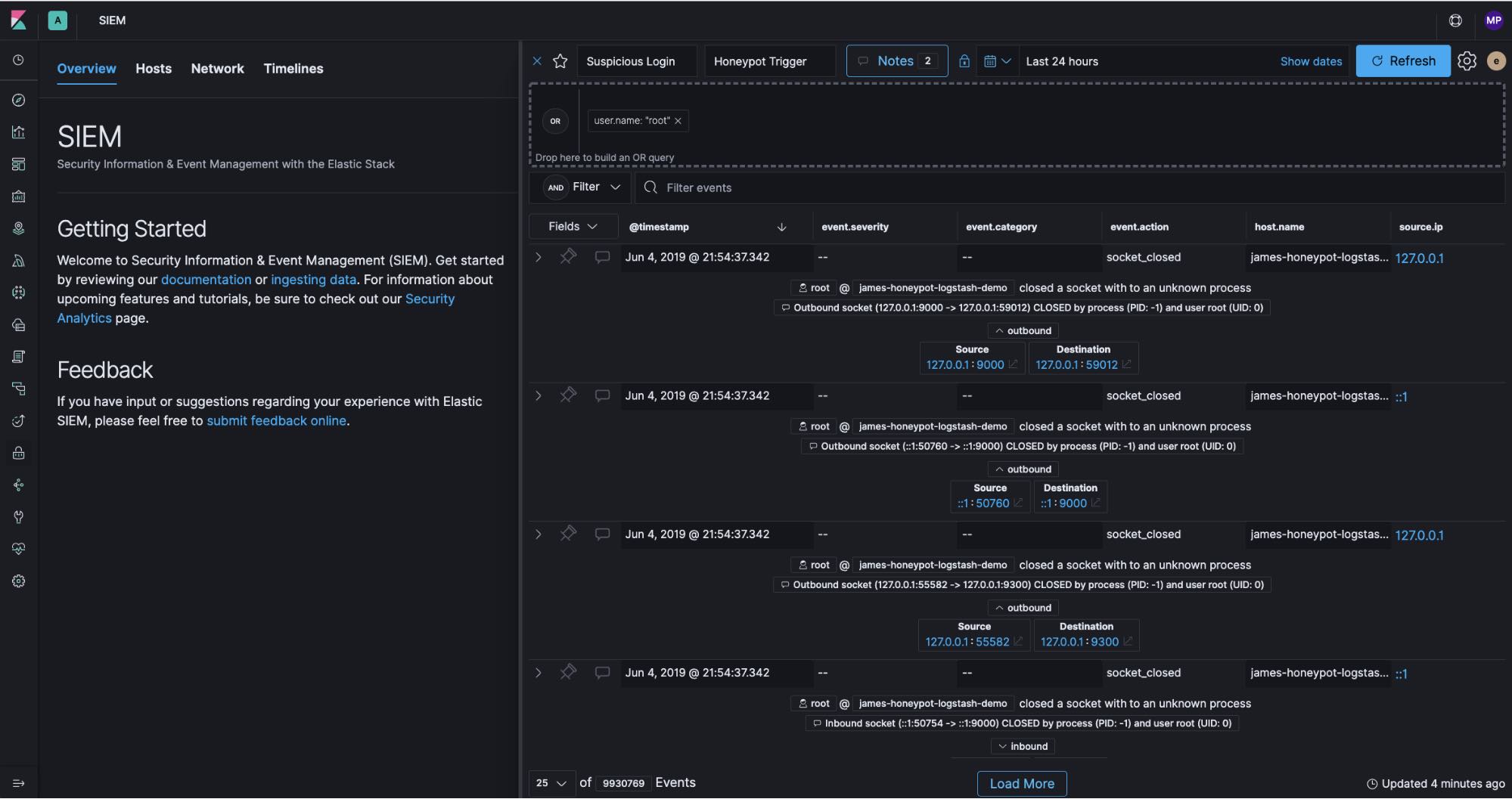Click the Refresh button

(x=1403, y=61)
